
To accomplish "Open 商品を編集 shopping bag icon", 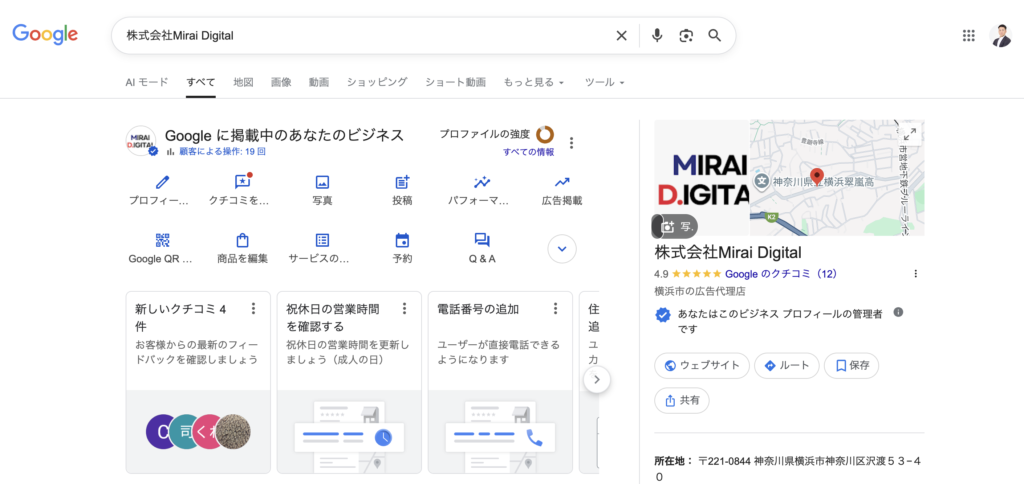I will [x=242, y=240].
